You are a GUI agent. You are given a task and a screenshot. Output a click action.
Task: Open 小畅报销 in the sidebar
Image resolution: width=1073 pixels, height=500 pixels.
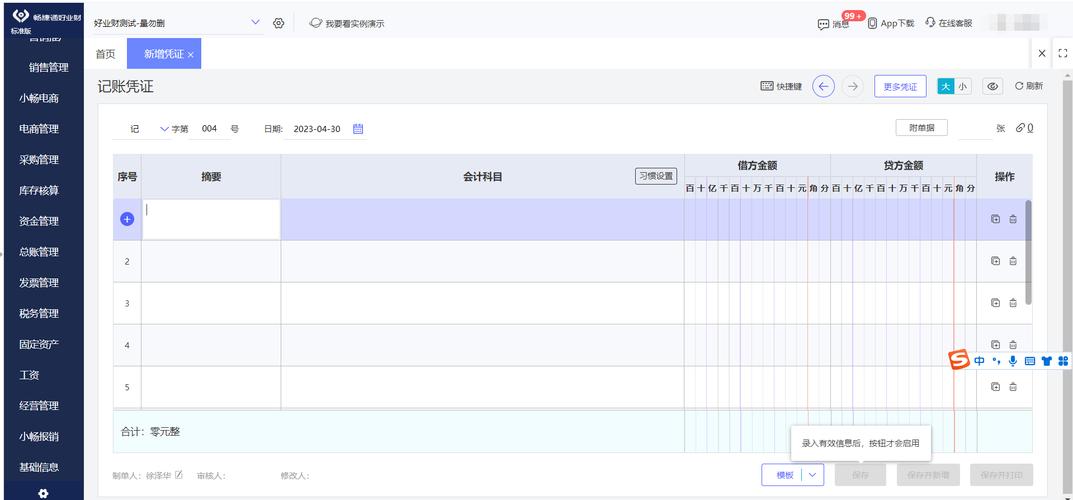(x=39, y=437)
